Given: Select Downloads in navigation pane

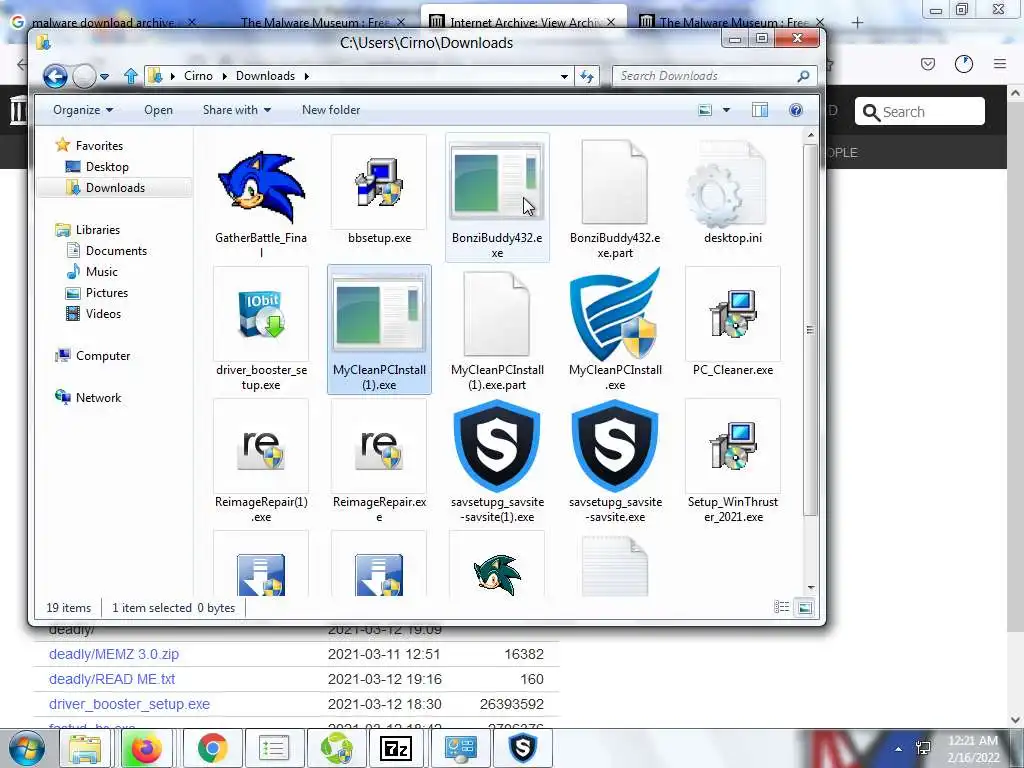Looking at the screenshot, I should point(115,187).
